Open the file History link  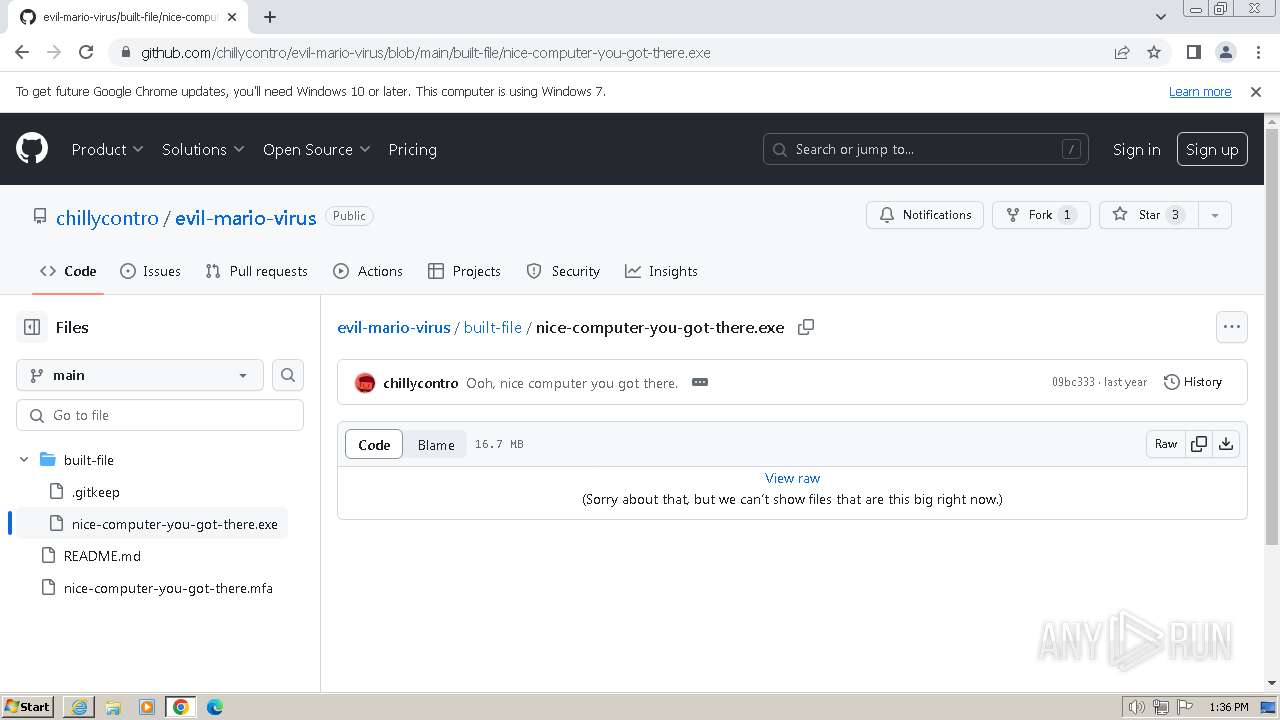(1193, 382)
